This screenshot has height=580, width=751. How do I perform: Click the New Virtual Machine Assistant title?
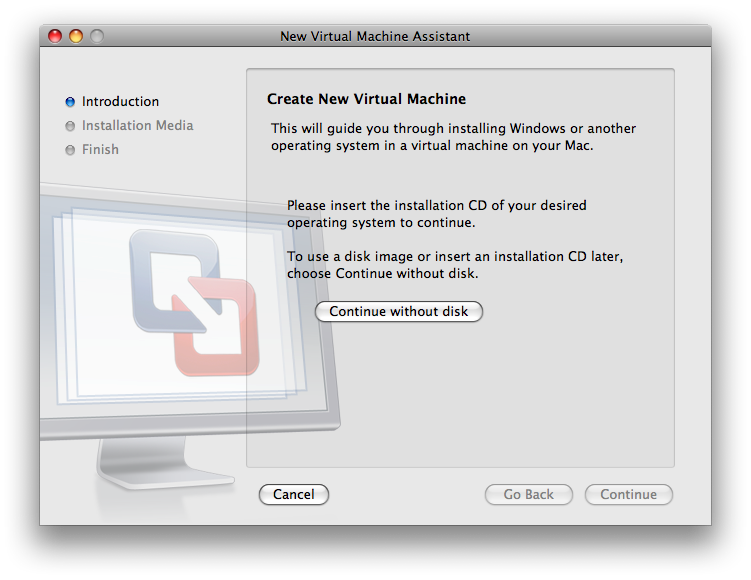(375, 36)
